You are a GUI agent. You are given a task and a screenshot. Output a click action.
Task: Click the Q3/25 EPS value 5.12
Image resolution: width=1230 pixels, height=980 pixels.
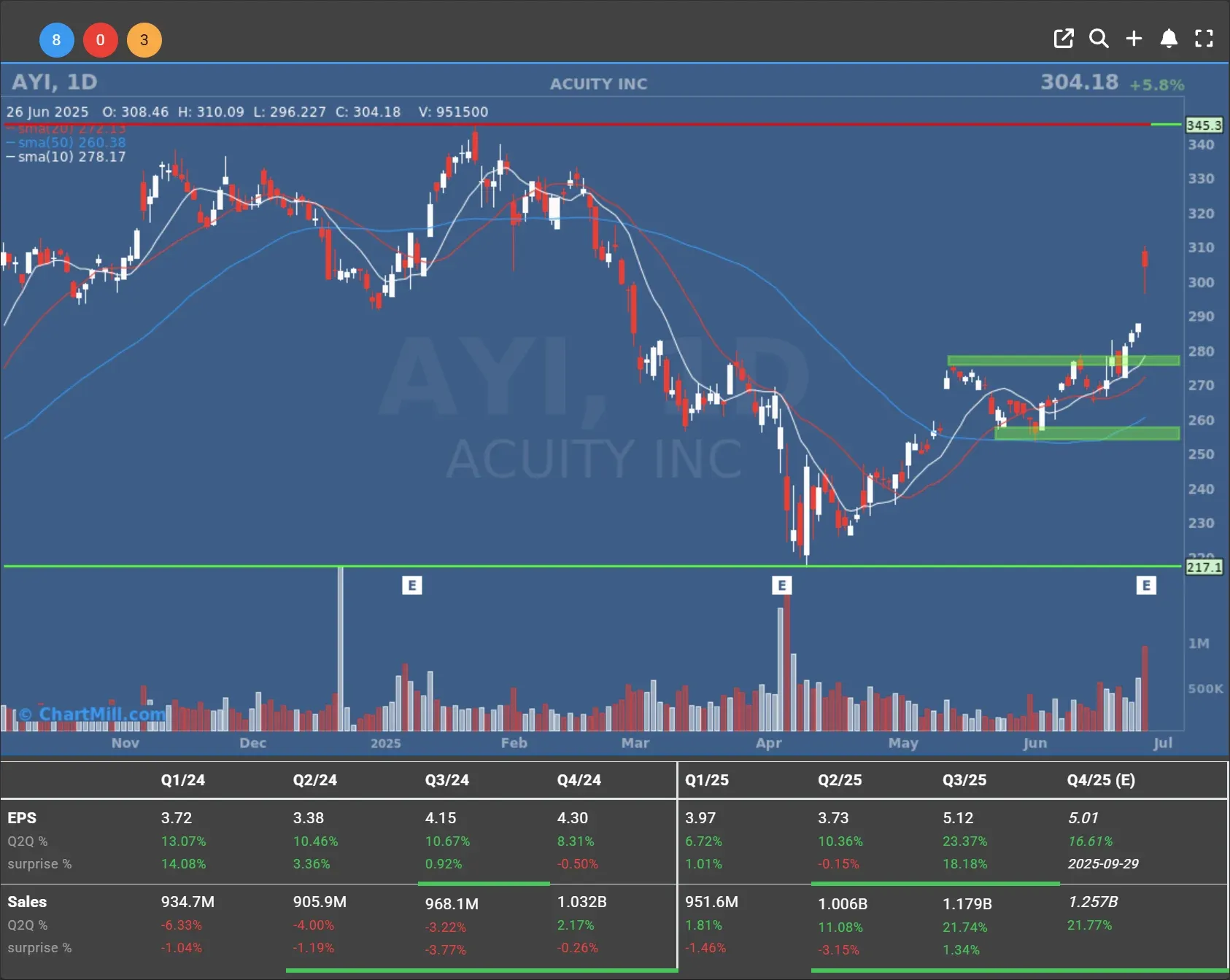coord(957,818)
